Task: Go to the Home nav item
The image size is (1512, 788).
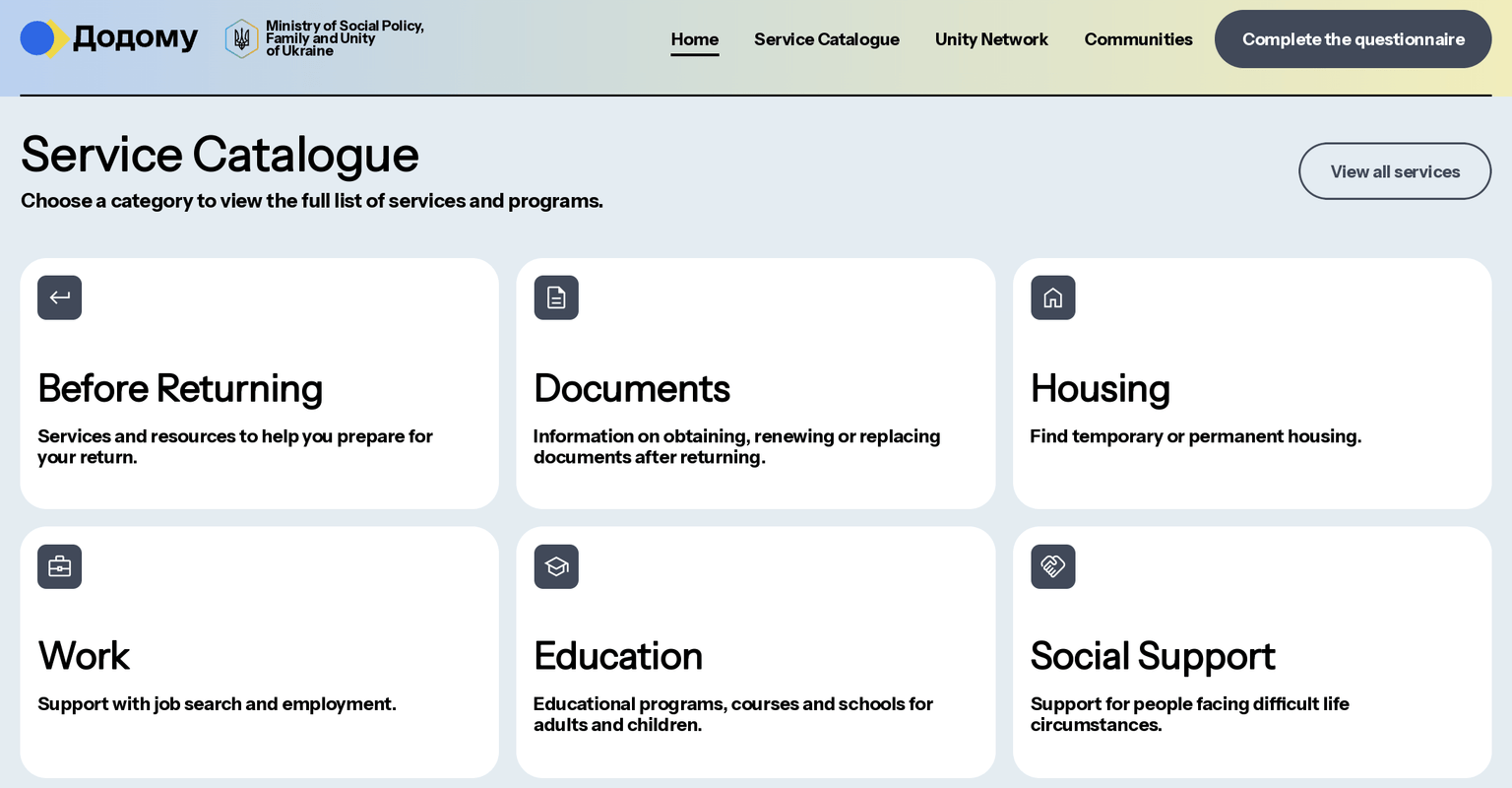Action: click(x=695, y=39)
